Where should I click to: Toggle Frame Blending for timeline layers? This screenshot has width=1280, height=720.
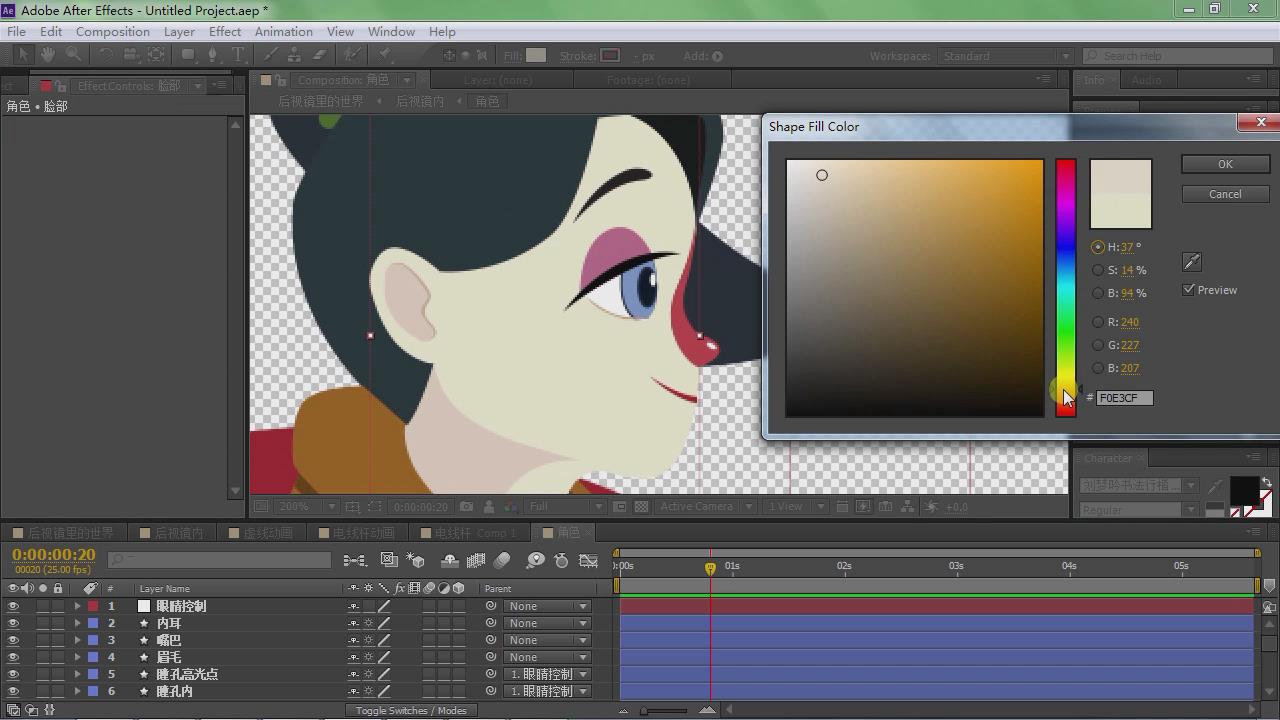pyautogui.click(x=476, y=561)
